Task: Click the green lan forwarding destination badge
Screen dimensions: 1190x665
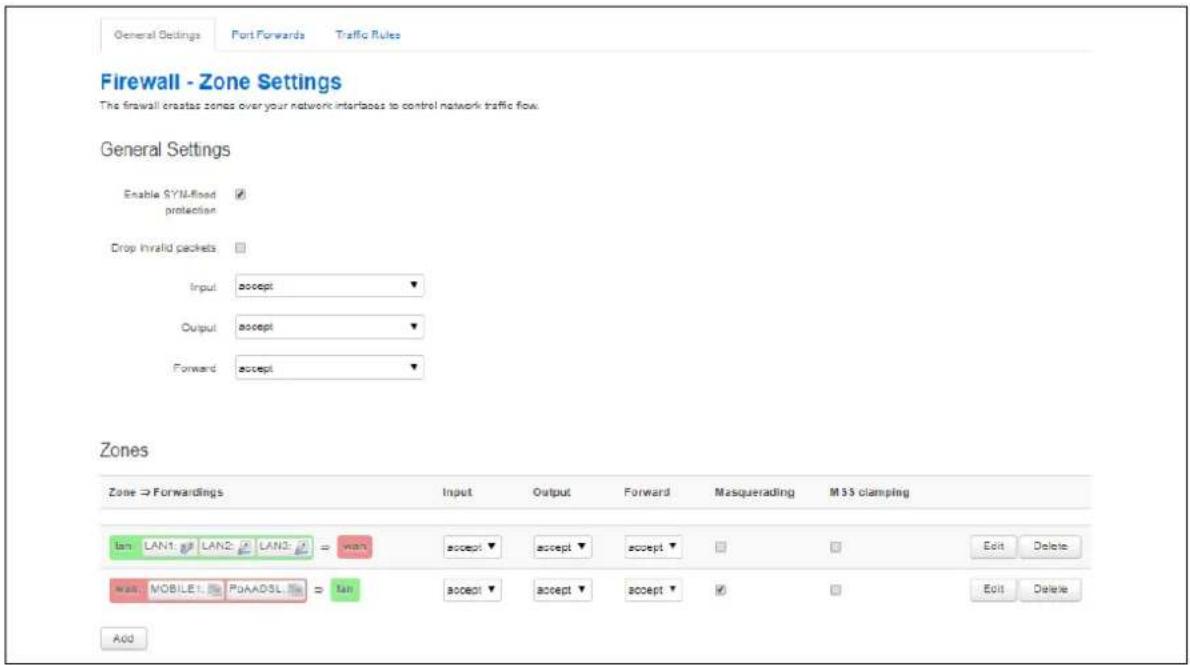Action: click(x=345, y=590)
